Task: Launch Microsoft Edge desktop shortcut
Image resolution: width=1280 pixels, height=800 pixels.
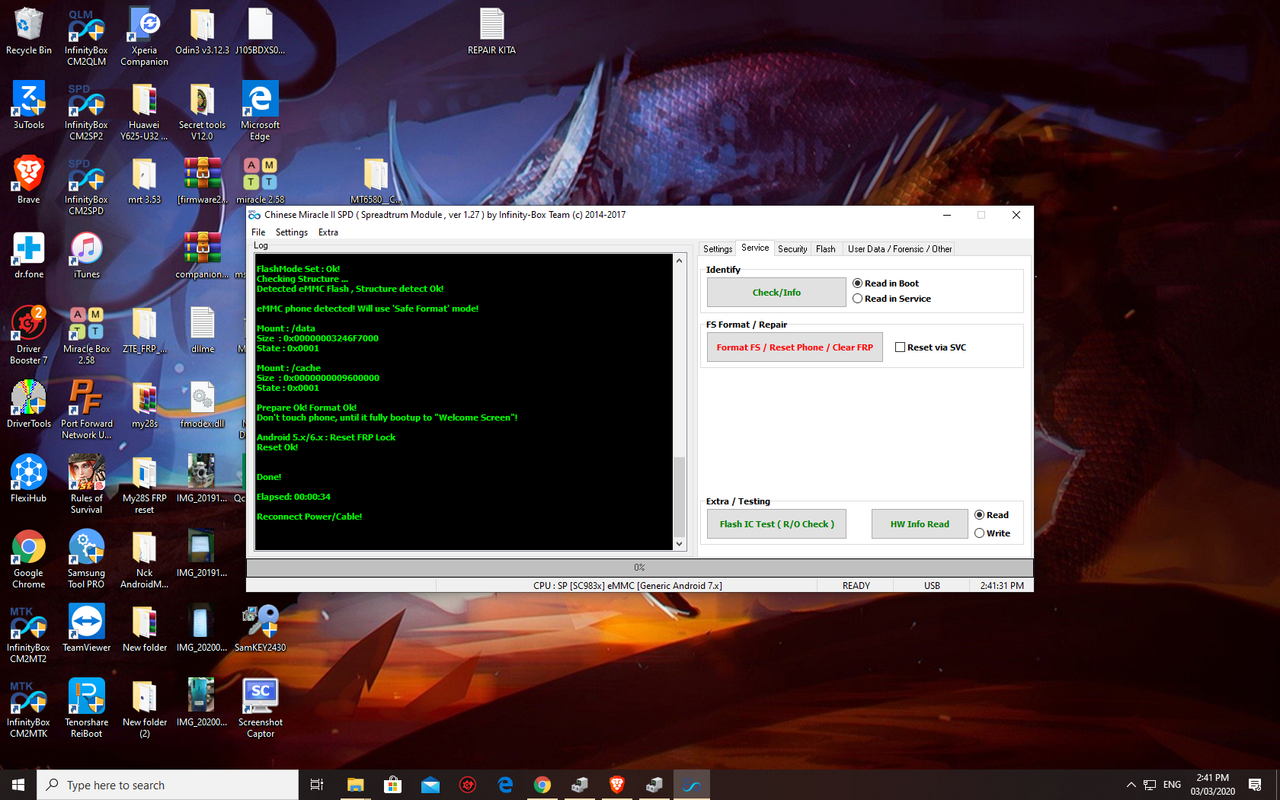Action: point(260,112)
